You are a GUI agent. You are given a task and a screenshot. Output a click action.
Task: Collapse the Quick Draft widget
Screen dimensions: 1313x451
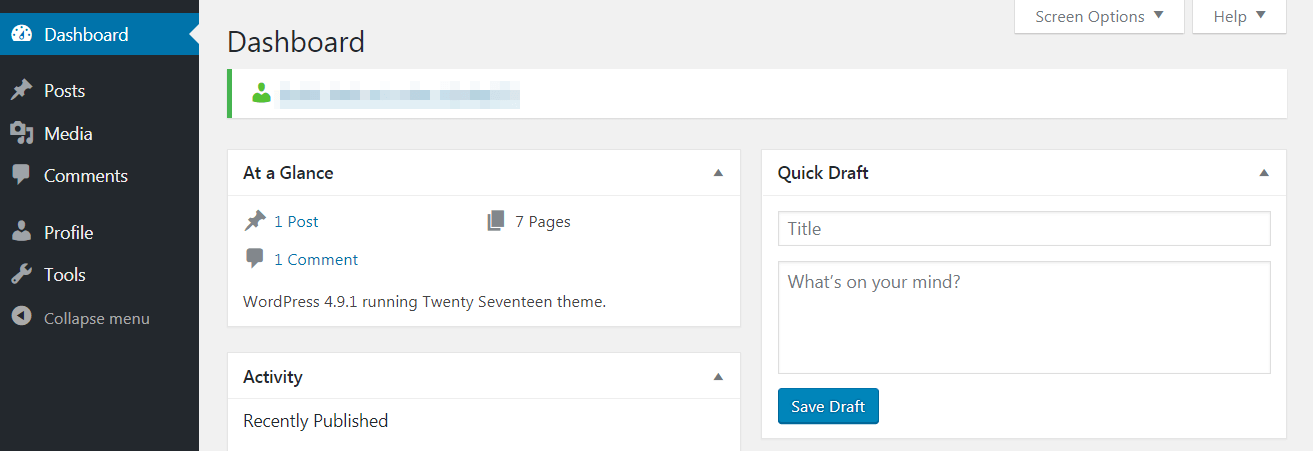click(x=1263, y=172)
